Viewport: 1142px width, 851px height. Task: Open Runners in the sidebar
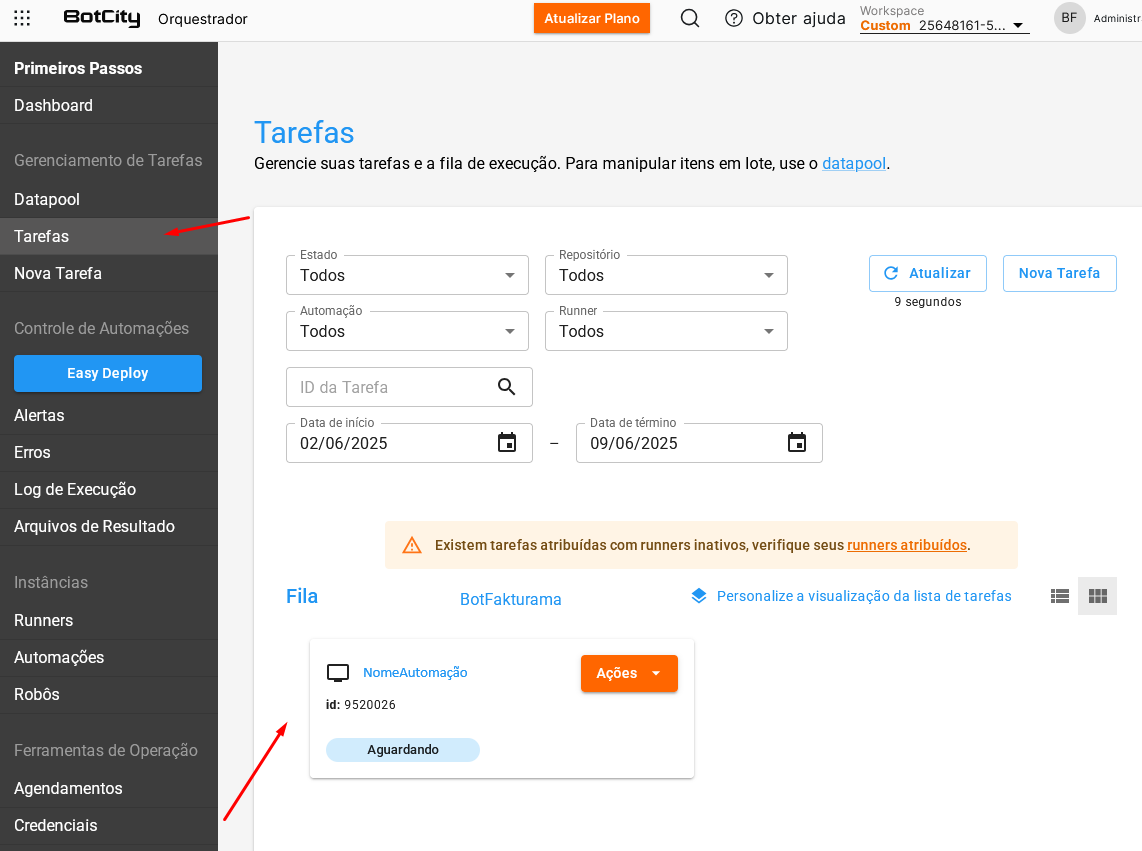(x=43, y=620)
